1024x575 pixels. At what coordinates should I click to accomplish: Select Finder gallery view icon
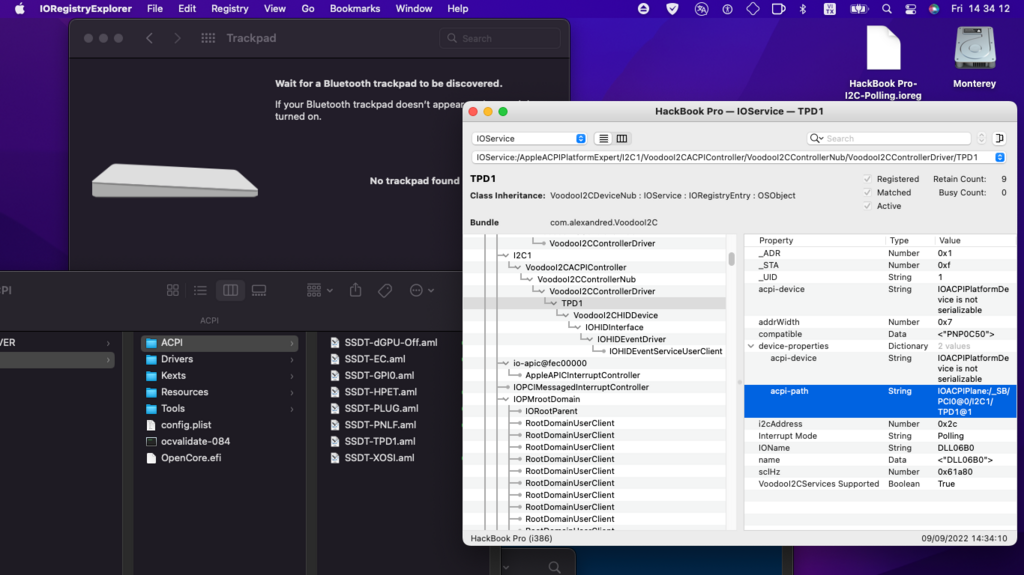(x=259, y=290)
